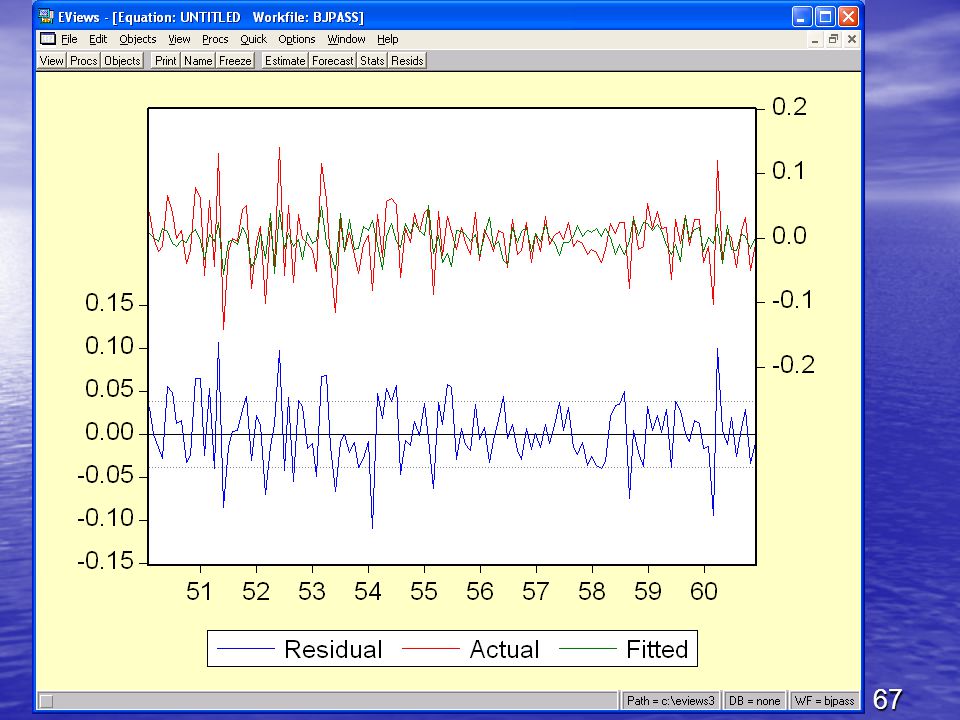960x720 pixels.
Task: Click the Residual legend entry
Action: (333, 649)
